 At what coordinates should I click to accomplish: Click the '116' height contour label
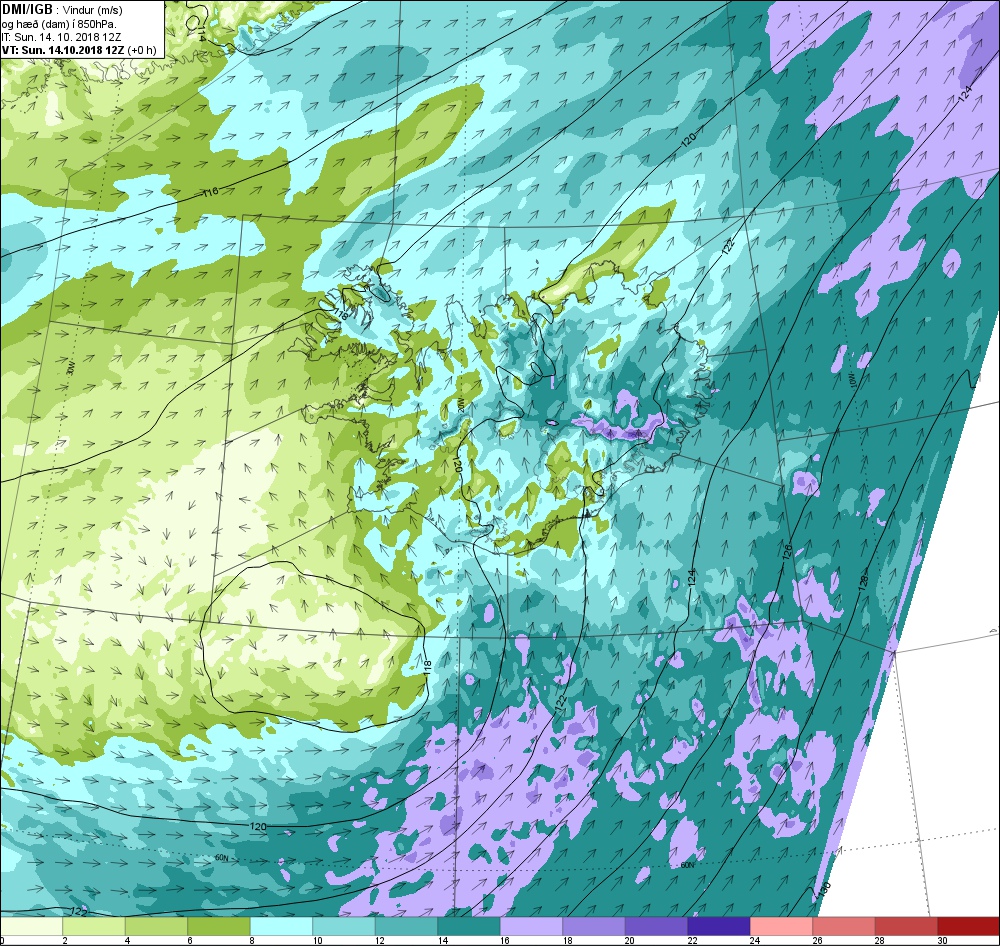210,191
